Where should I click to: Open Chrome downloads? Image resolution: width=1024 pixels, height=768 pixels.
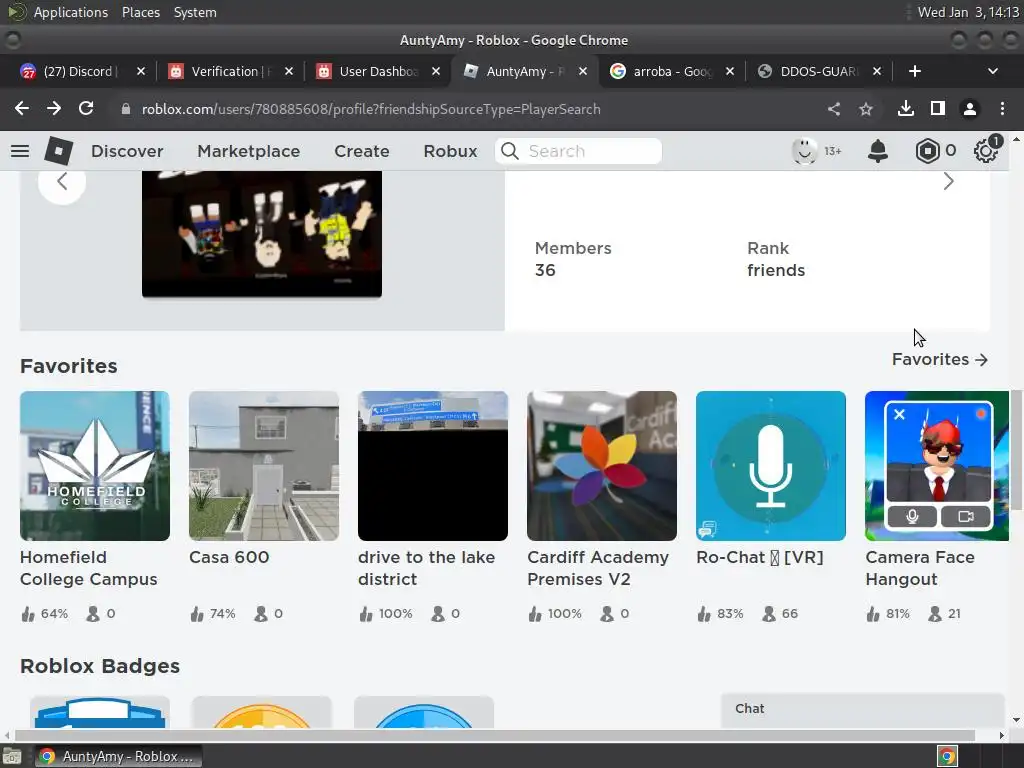[x=906, y=108]
